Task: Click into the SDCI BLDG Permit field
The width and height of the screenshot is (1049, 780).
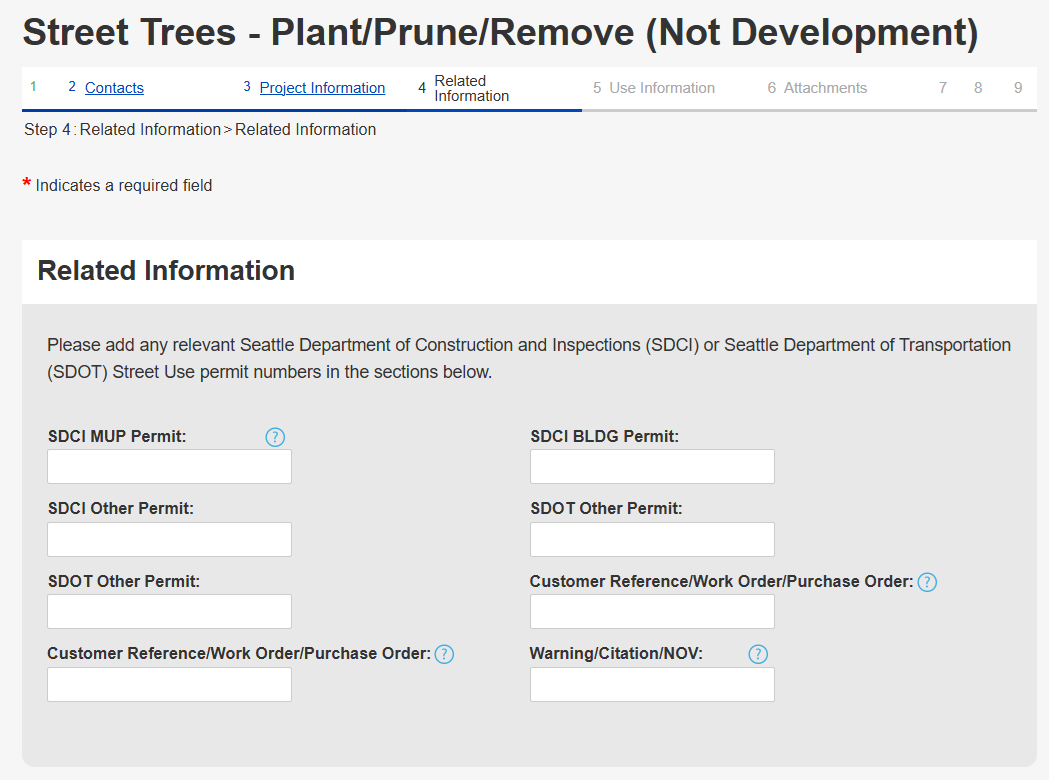Action: 652,467
